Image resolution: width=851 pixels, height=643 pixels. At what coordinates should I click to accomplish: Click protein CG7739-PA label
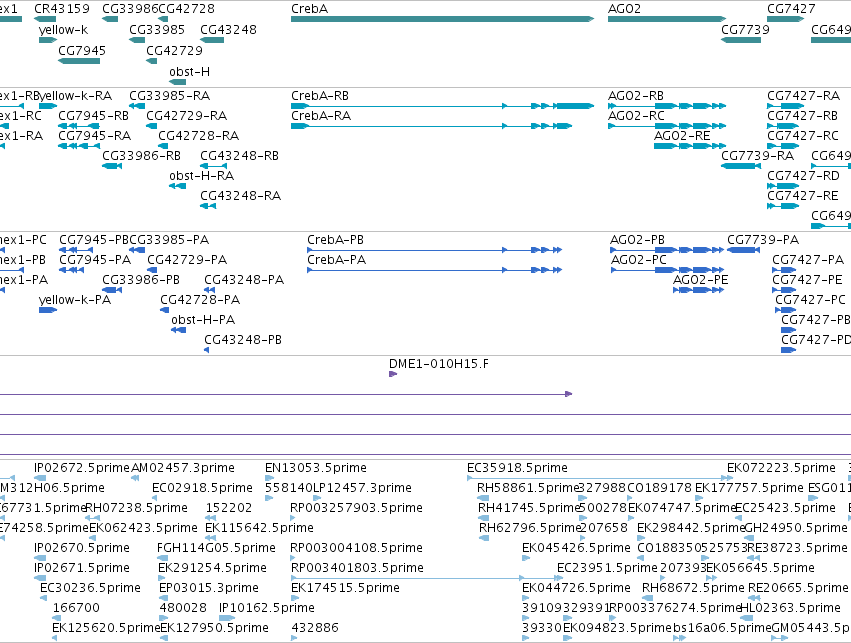[763, 240]
